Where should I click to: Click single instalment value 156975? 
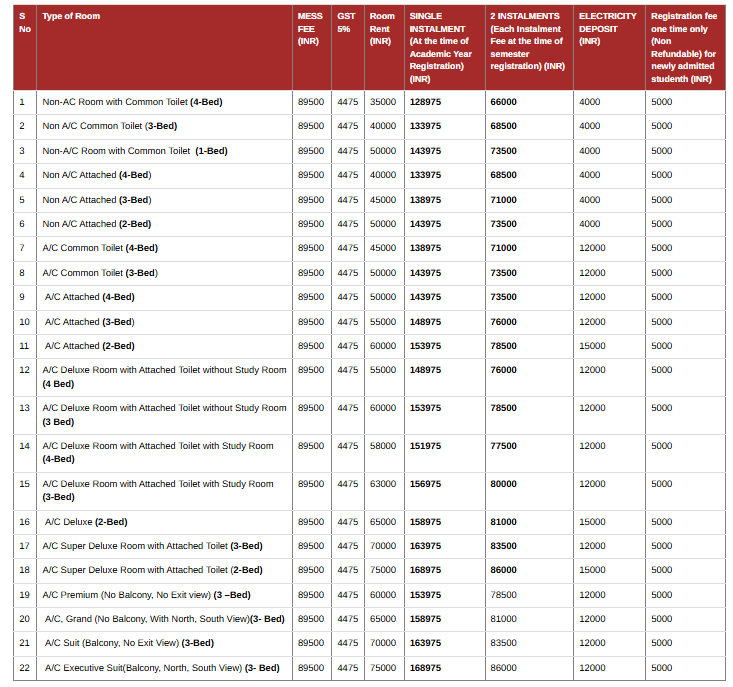coord(425,484)
